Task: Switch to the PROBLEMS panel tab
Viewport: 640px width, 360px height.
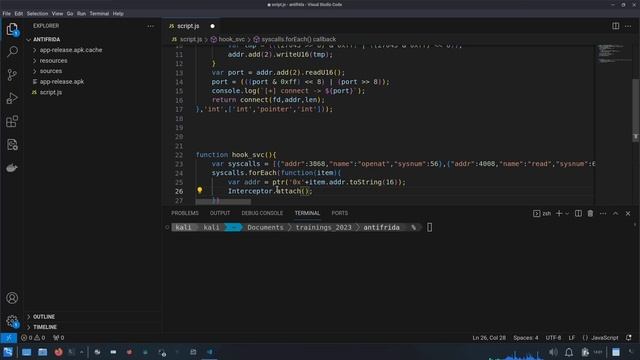Action: 185,213
